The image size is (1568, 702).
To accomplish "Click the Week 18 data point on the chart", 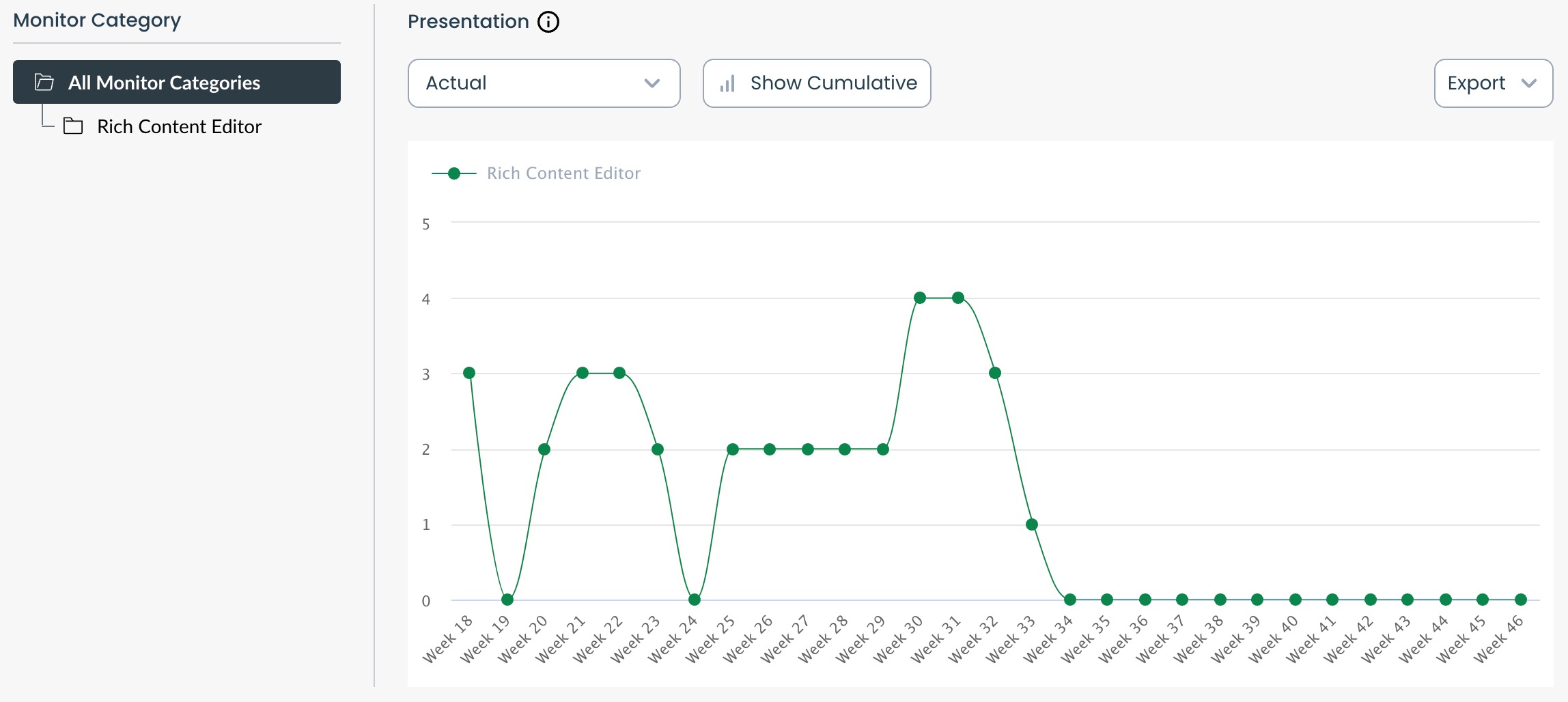I will 469,372.
